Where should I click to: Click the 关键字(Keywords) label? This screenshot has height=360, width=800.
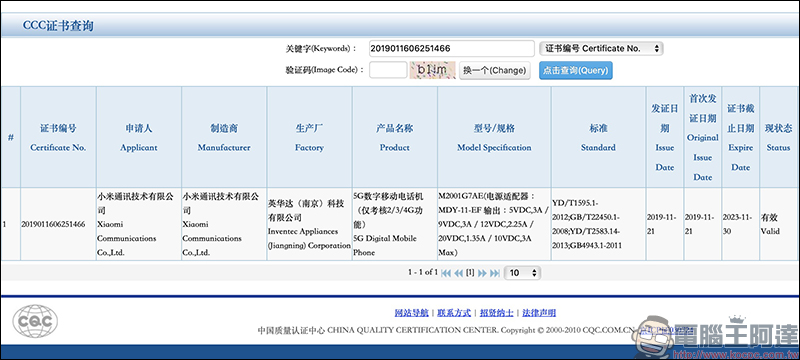321,48
